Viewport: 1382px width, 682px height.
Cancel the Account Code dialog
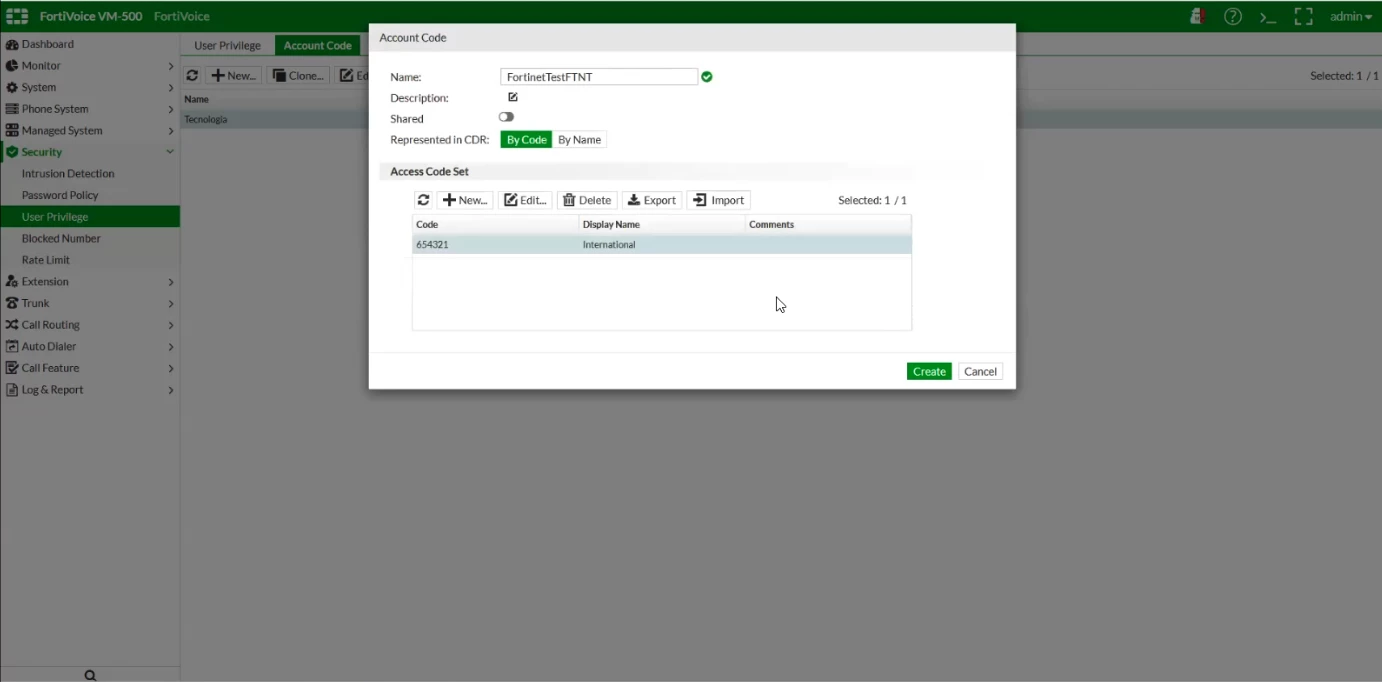[x=980, y=371]
